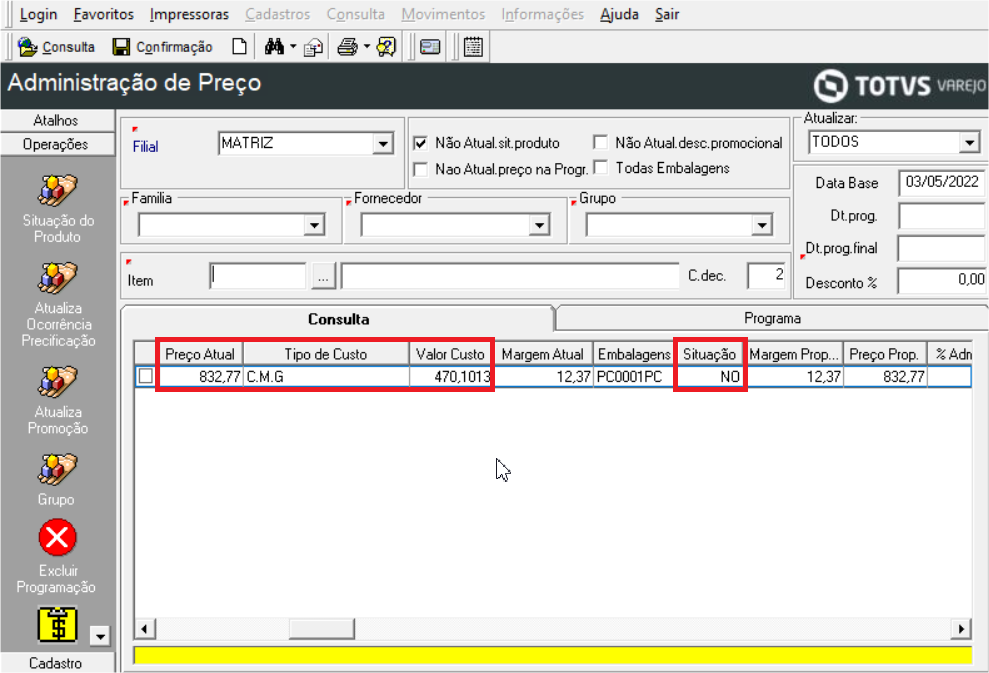Open the Fornecedor dropdown
Image resolution: width=989 pixels, height=673 pixels.
point(539,225)
